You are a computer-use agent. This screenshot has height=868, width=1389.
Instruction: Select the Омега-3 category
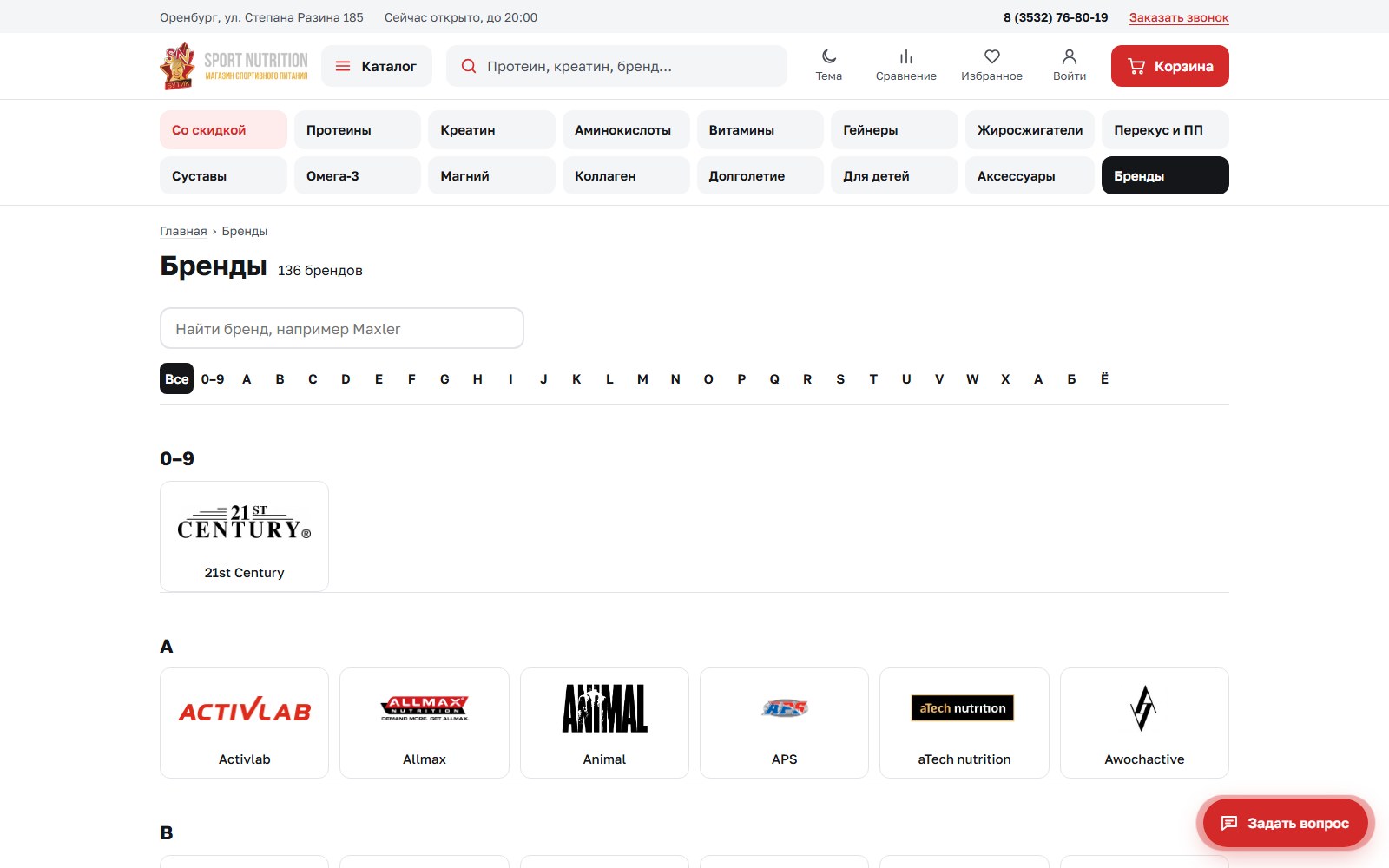tap(358, 175)
